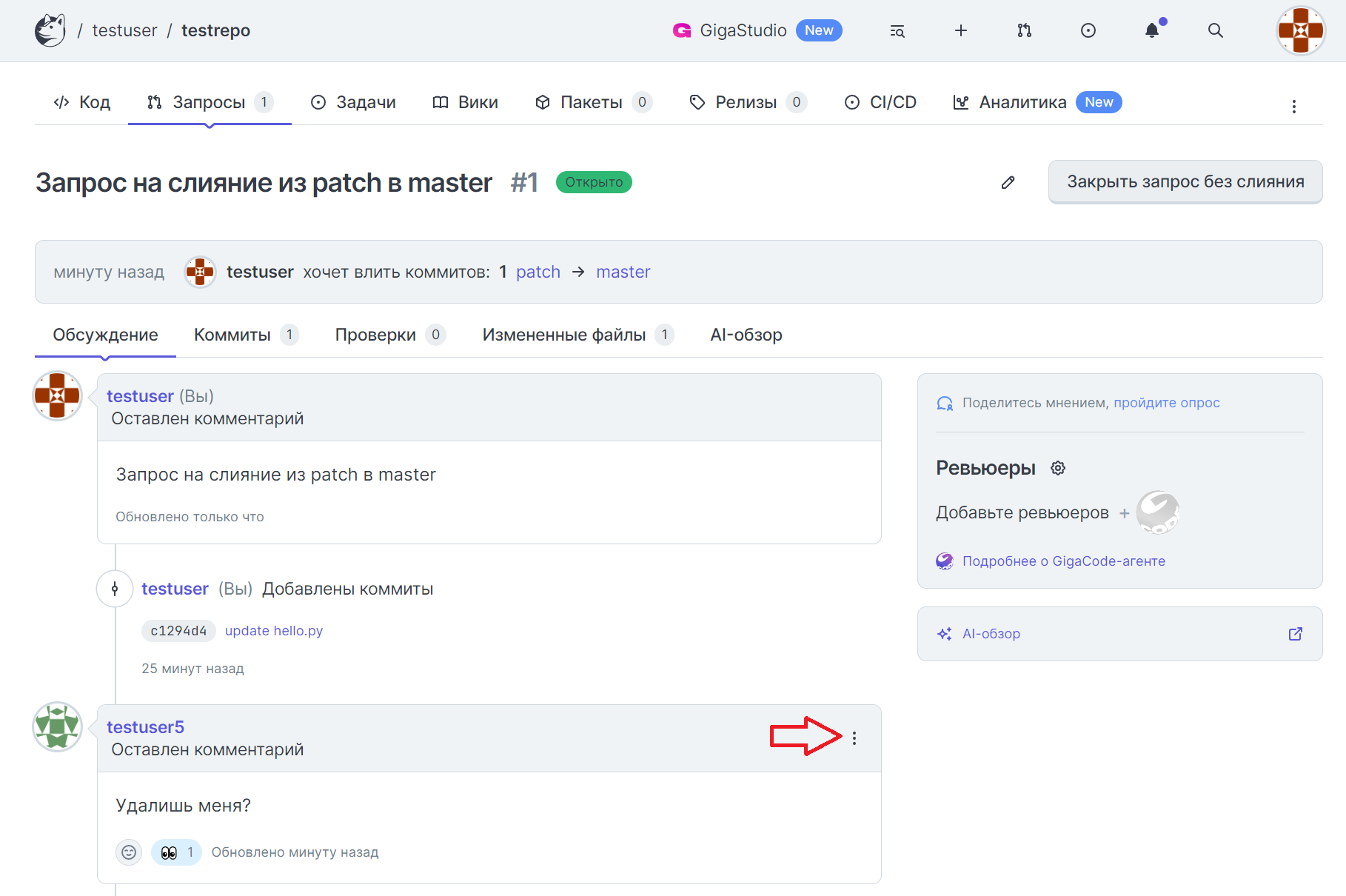Open Подробнее о GigaCode-агенте link
Viewport: 1346px width, 896px height.
click(1064, 561)
